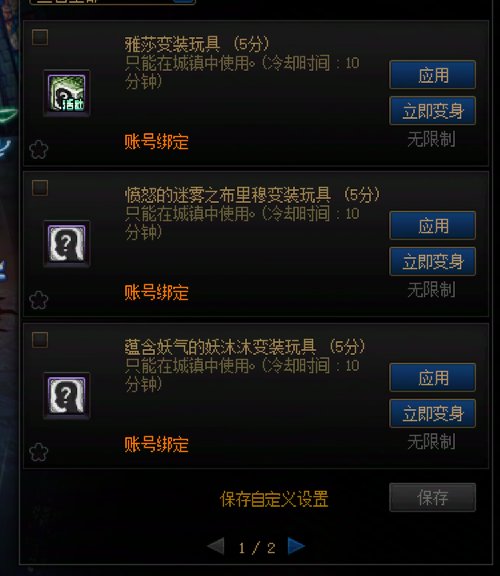Tick the checkbox for 愤怒的迷雾之布里穆变装玩具
The image size is (500, 576).
(x=40, y=188)
